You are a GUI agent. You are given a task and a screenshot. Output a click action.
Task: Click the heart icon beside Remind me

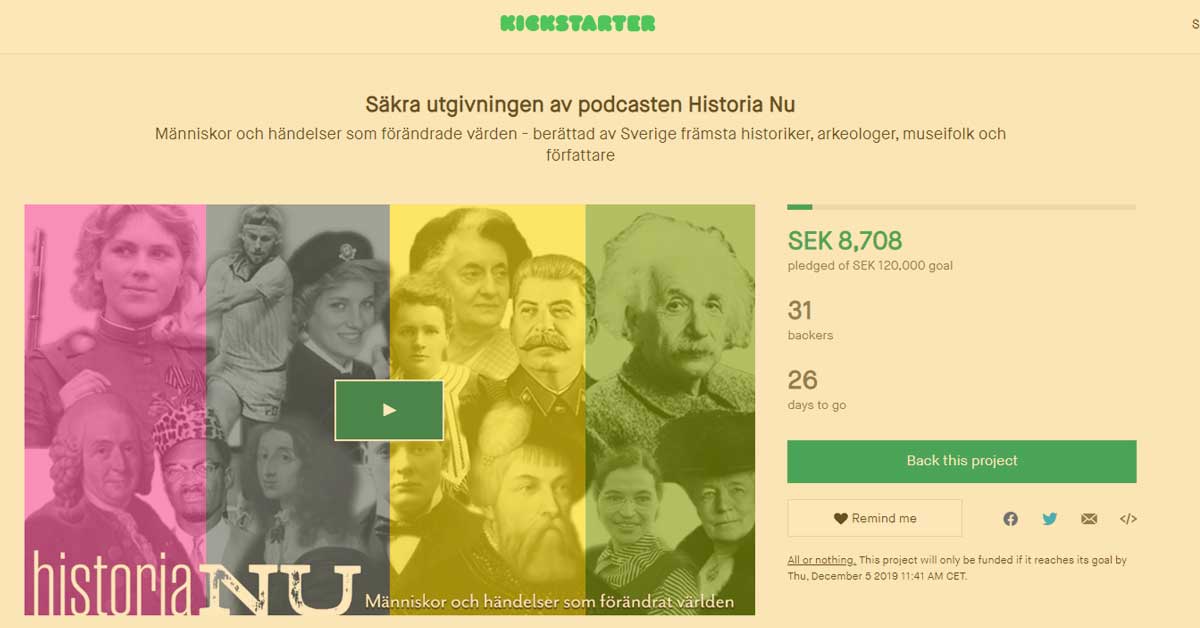tap(840, 518)
